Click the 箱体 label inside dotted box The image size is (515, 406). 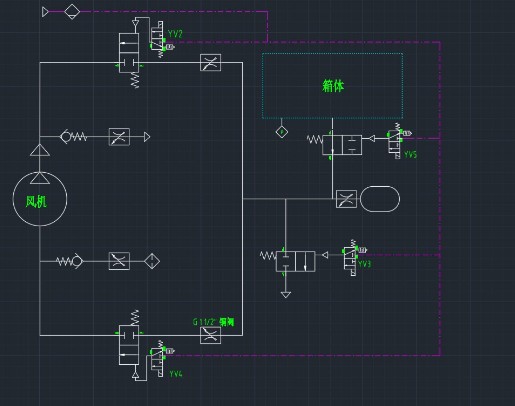coord(333,86)
